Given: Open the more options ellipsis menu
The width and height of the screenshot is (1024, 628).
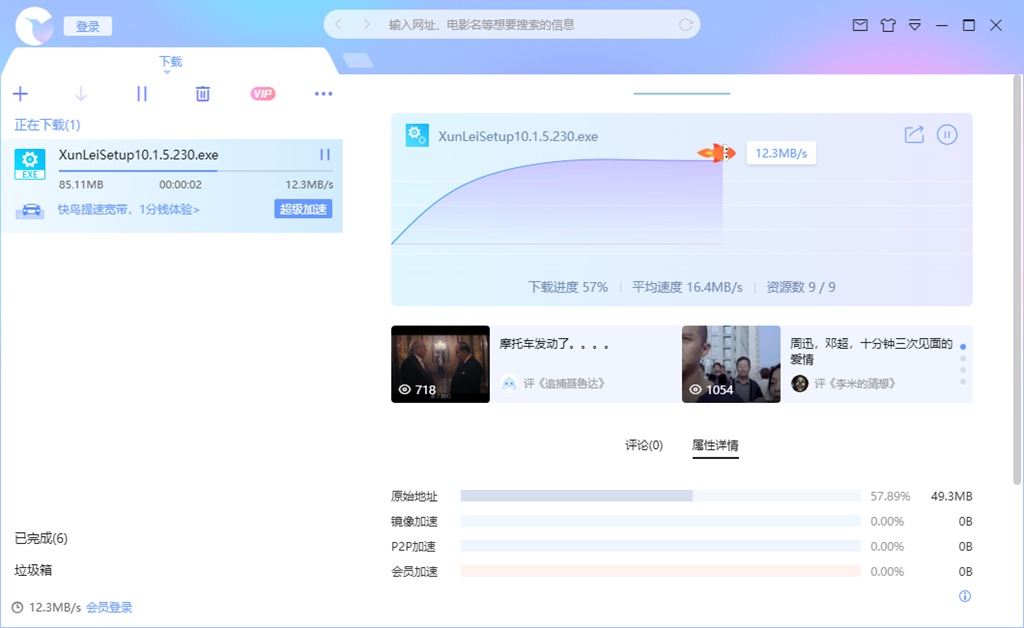Looking at the screenshot, I should pos(323,94).
